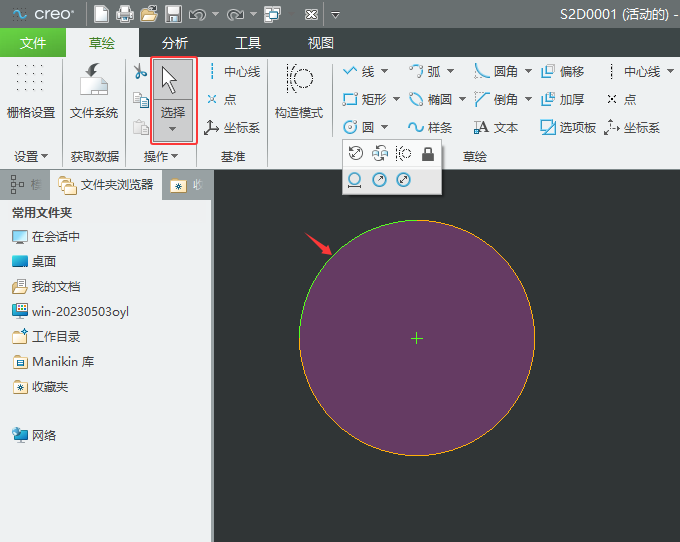
Task: Click the mirror icon in mini toolbar
Action: click(x=379, y=153)
